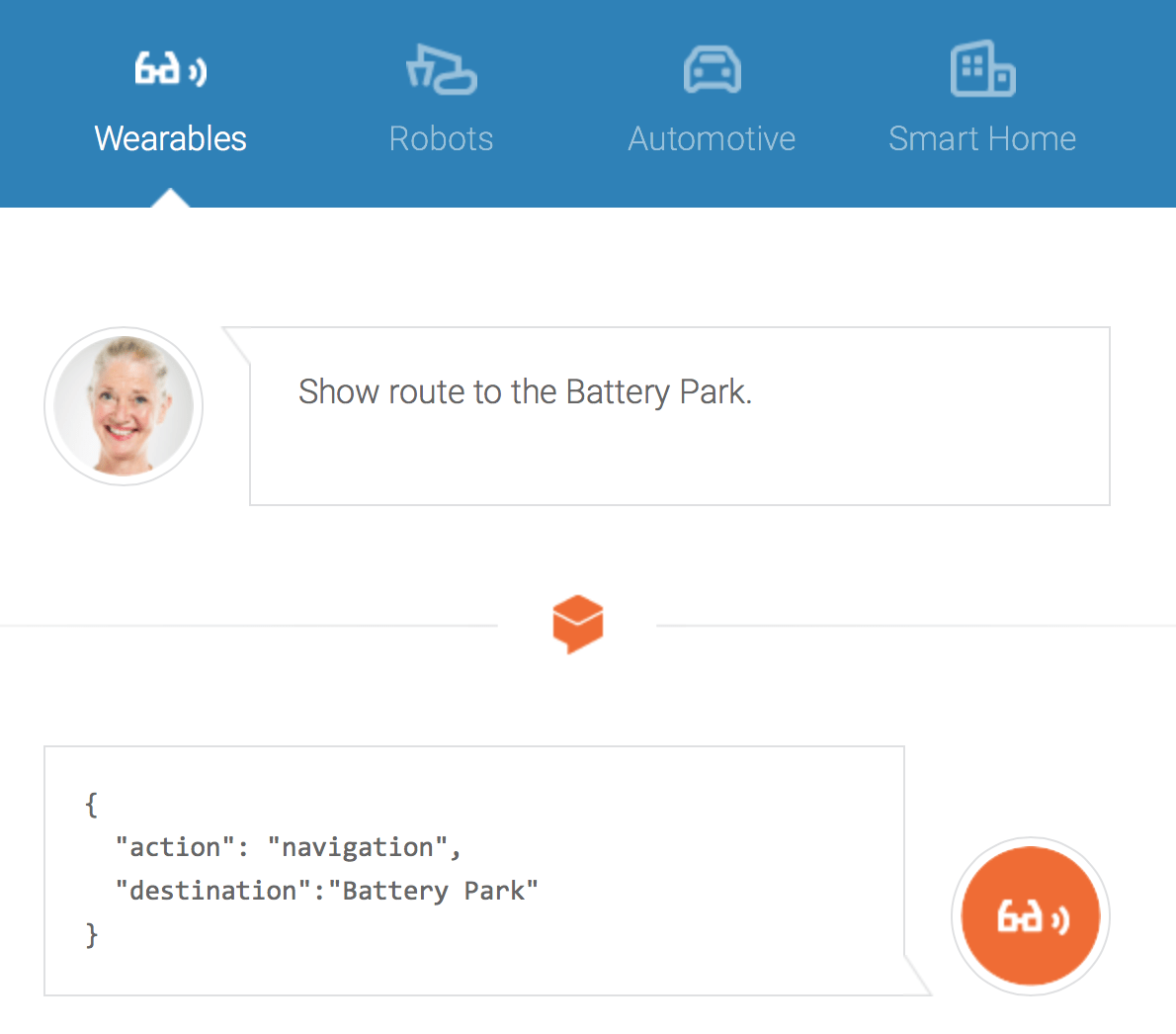Screen dimensions: 1176x1034
Task: Click the word "navigation" in the JSON response
Action: click(357, 847)
